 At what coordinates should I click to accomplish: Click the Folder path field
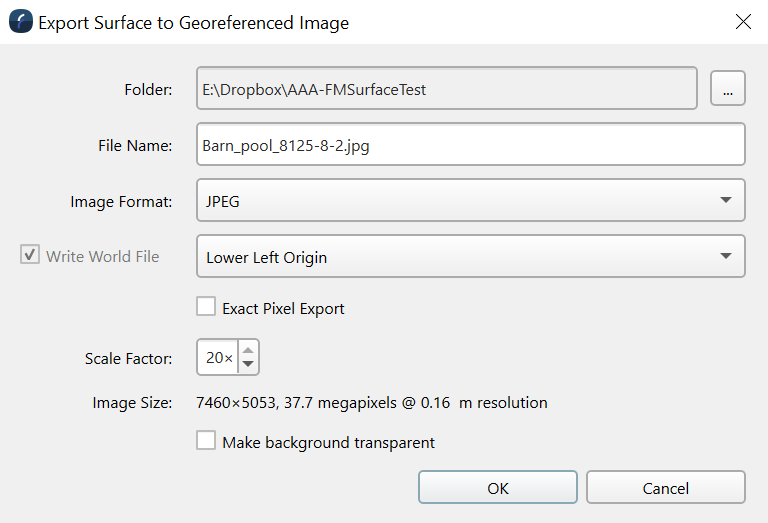446,89
